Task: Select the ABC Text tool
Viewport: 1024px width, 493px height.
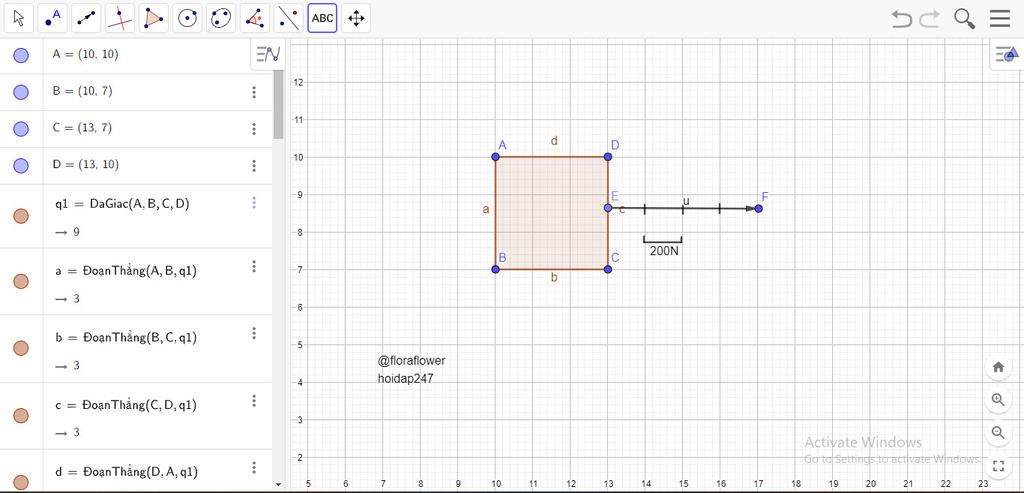Action: (x=323, y=18)
